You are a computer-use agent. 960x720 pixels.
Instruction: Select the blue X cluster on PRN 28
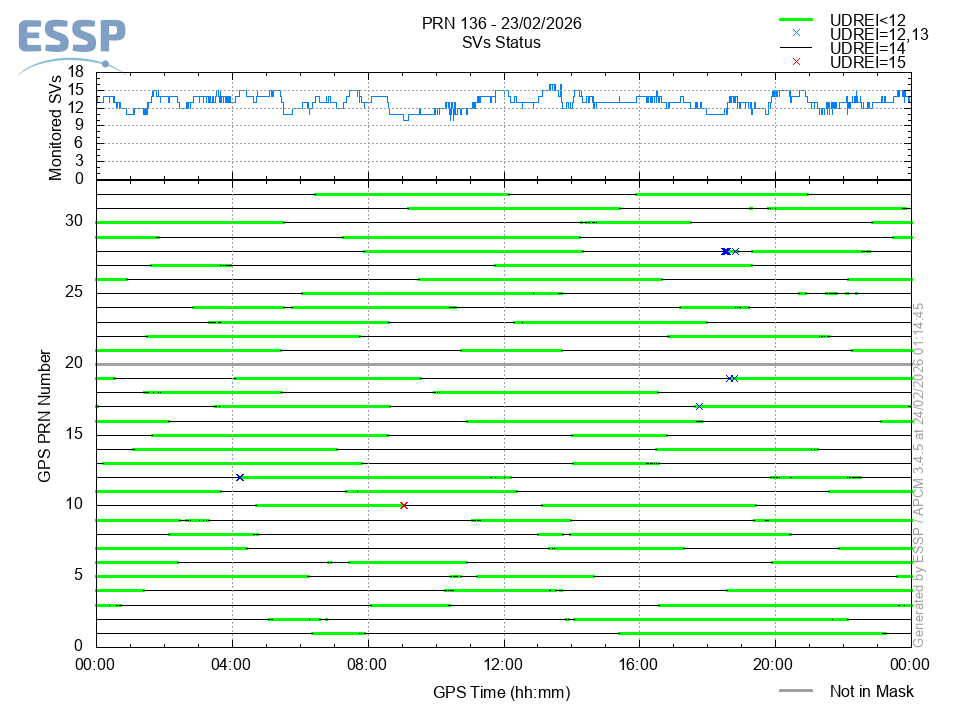point(727,251)
